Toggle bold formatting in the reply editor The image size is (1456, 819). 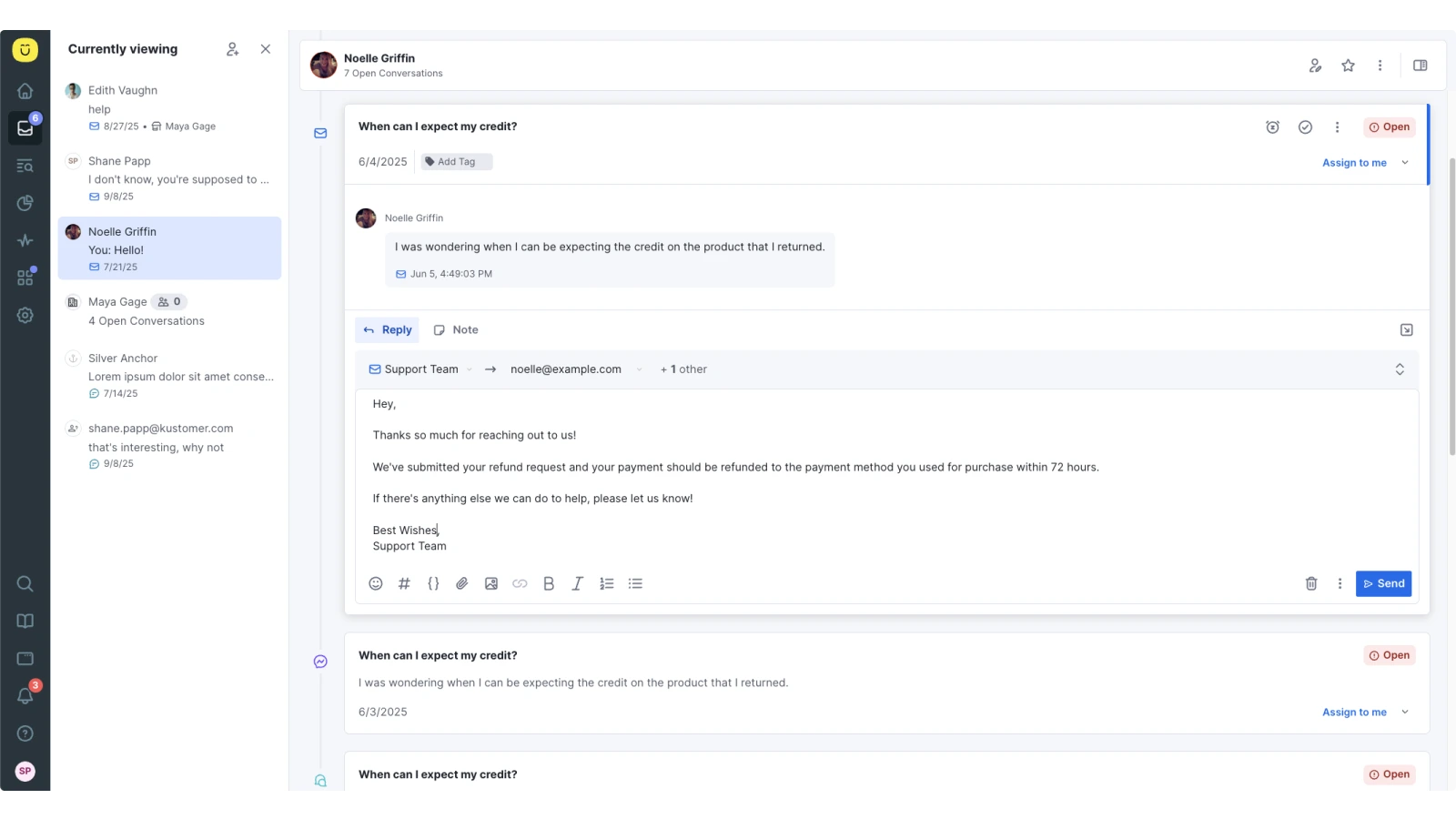(x=549, y=583)
